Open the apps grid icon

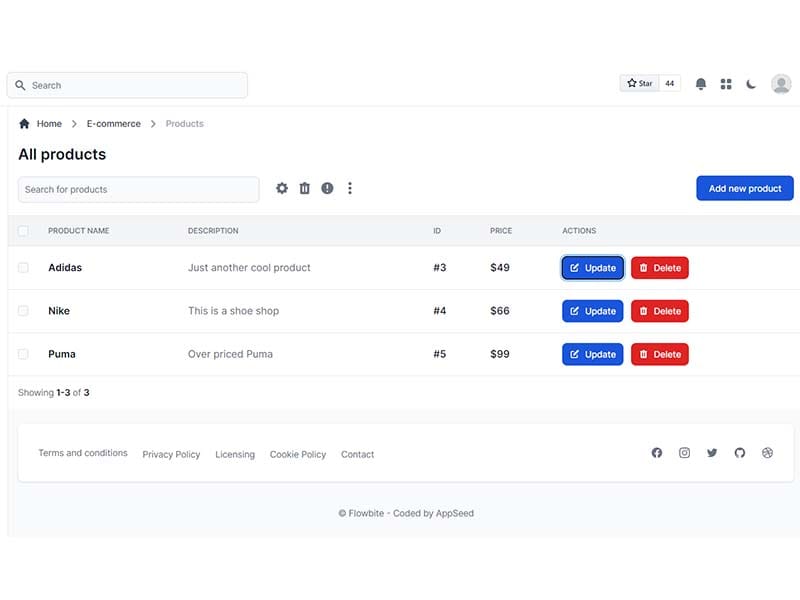pyautogui.click(x=728, y=84)
